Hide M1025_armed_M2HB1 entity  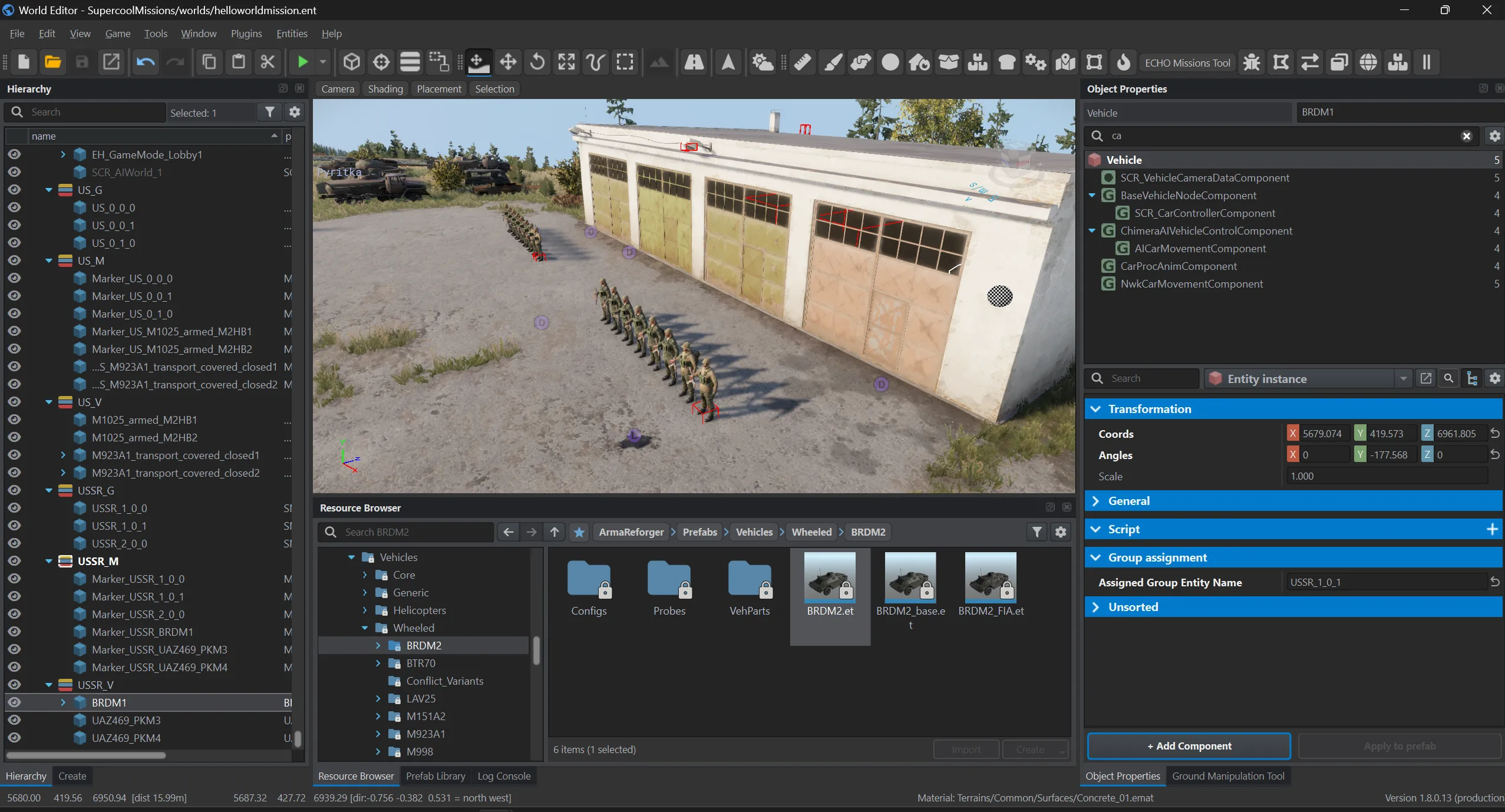point(14,420)
